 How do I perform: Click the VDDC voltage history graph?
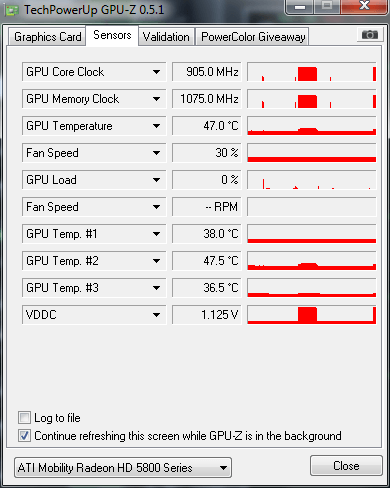click(x=312, y=315)
